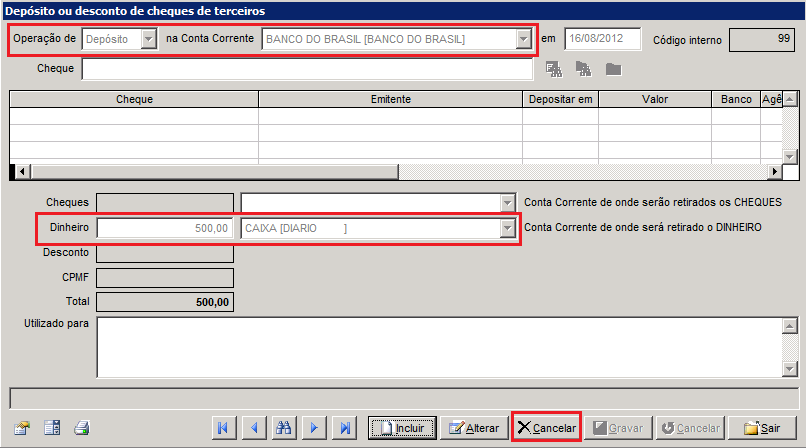Jump to the last record arrow
Viewport: 806px width, 448px height.
(345, 427)
